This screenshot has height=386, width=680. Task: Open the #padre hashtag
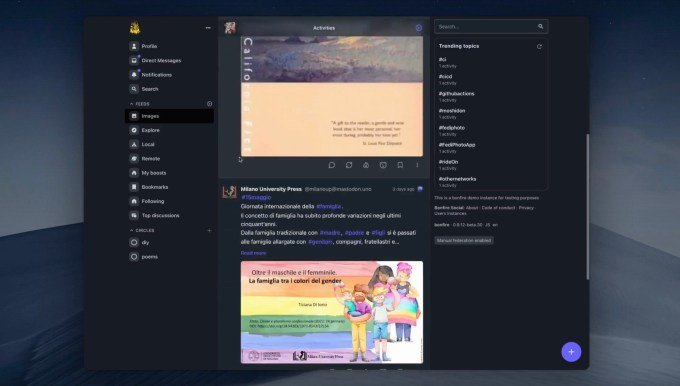pyautogui.click(x=354, y=233)
